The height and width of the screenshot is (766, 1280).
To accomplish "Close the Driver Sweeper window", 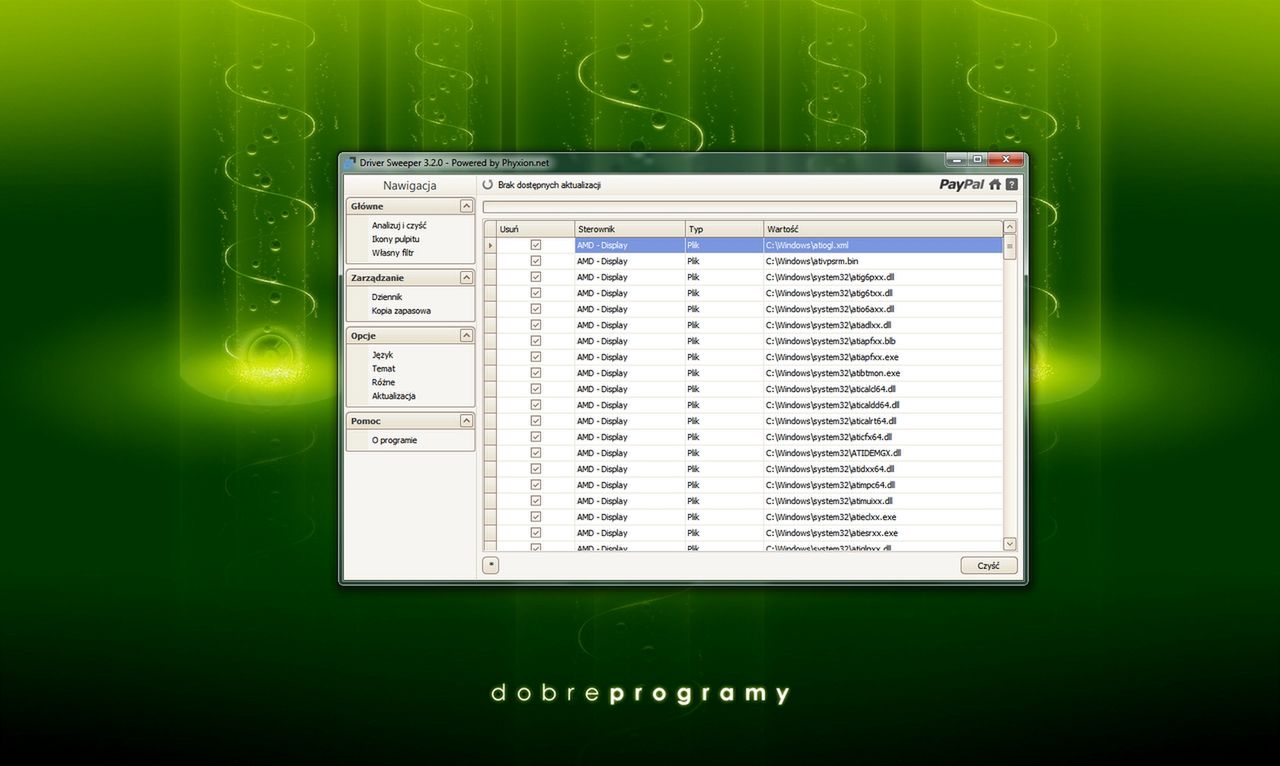I will pos(1006,159).
